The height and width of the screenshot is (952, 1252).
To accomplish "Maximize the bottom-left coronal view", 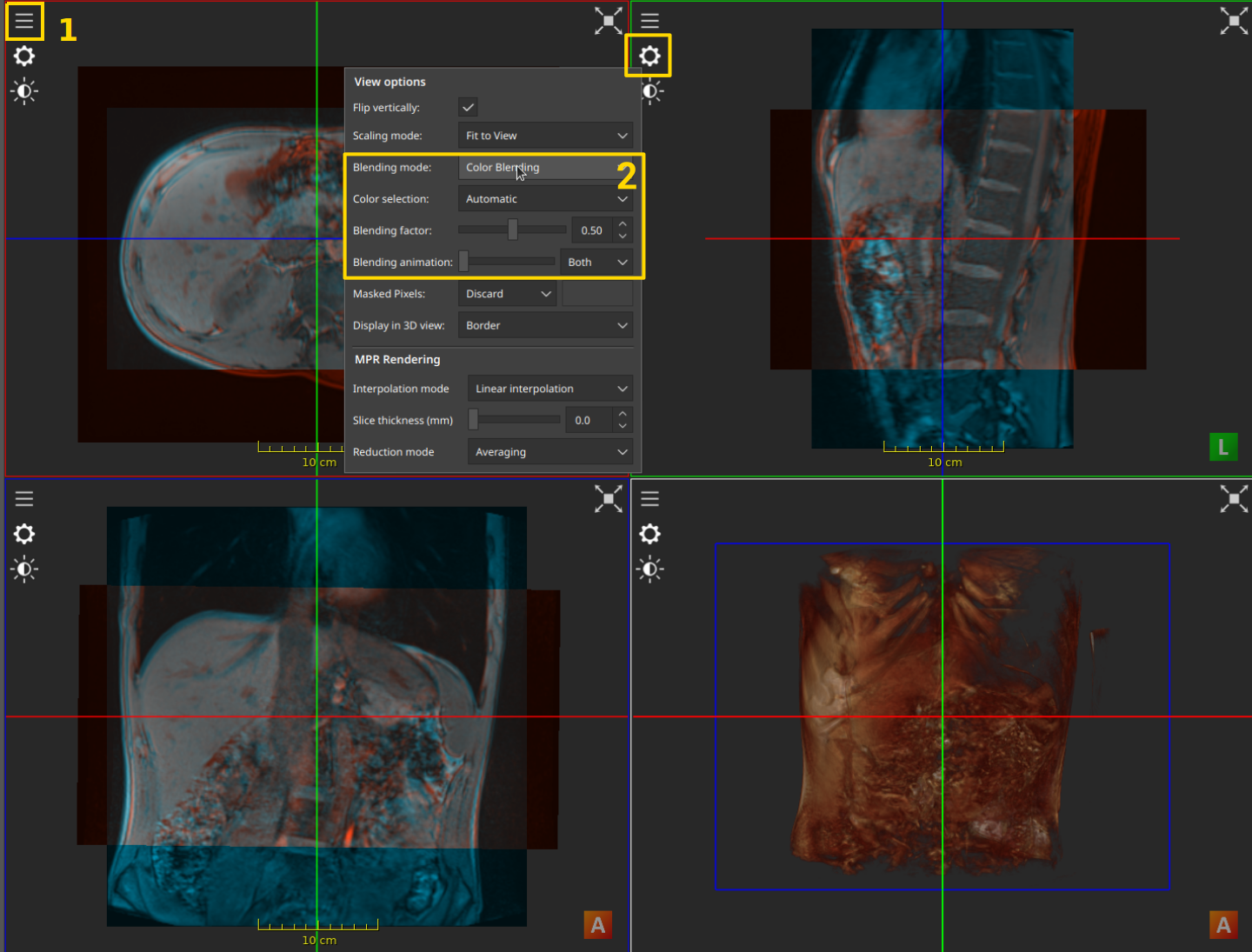I will [608, 499].
